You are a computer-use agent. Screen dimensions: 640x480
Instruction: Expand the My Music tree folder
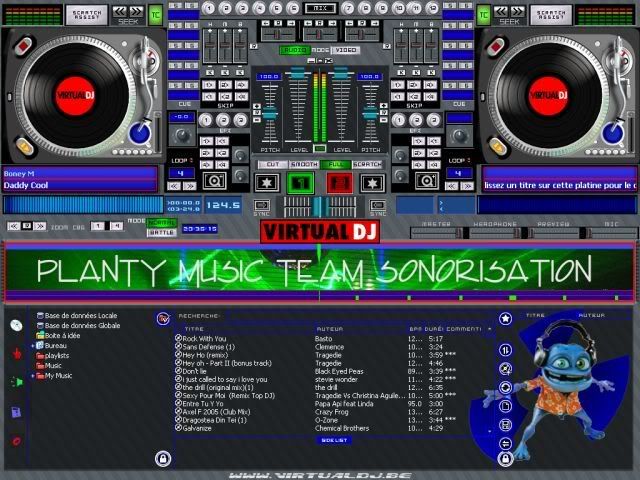[33, 376]
